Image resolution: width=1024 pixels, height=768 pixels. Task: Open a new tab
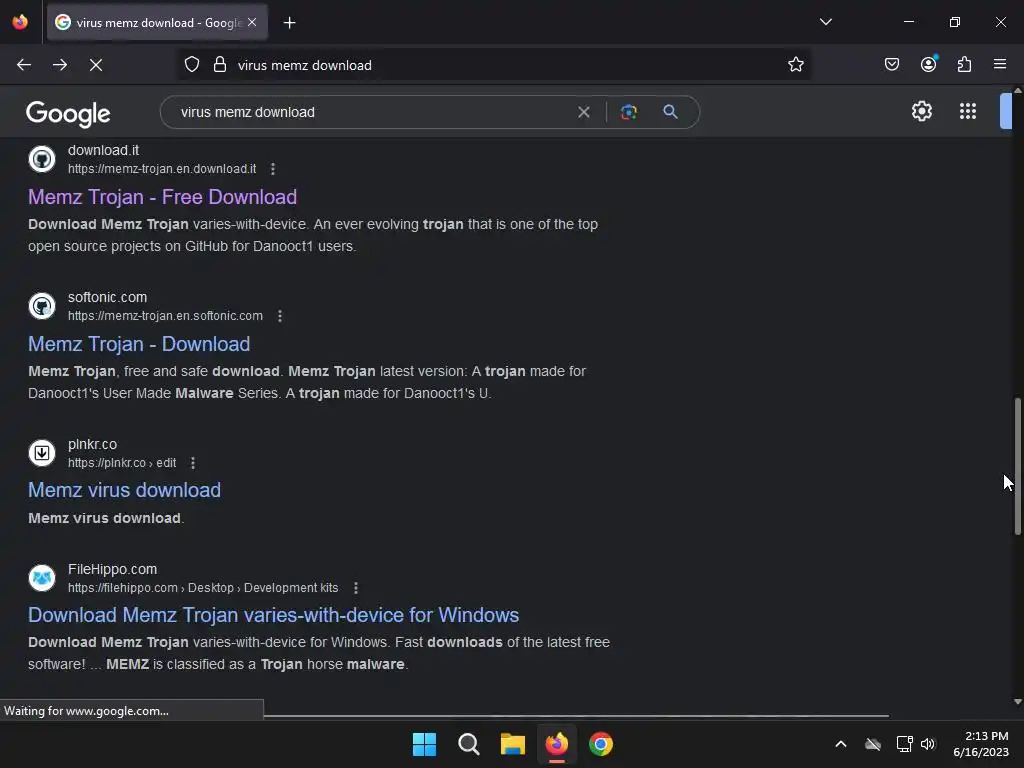(289, 23)
